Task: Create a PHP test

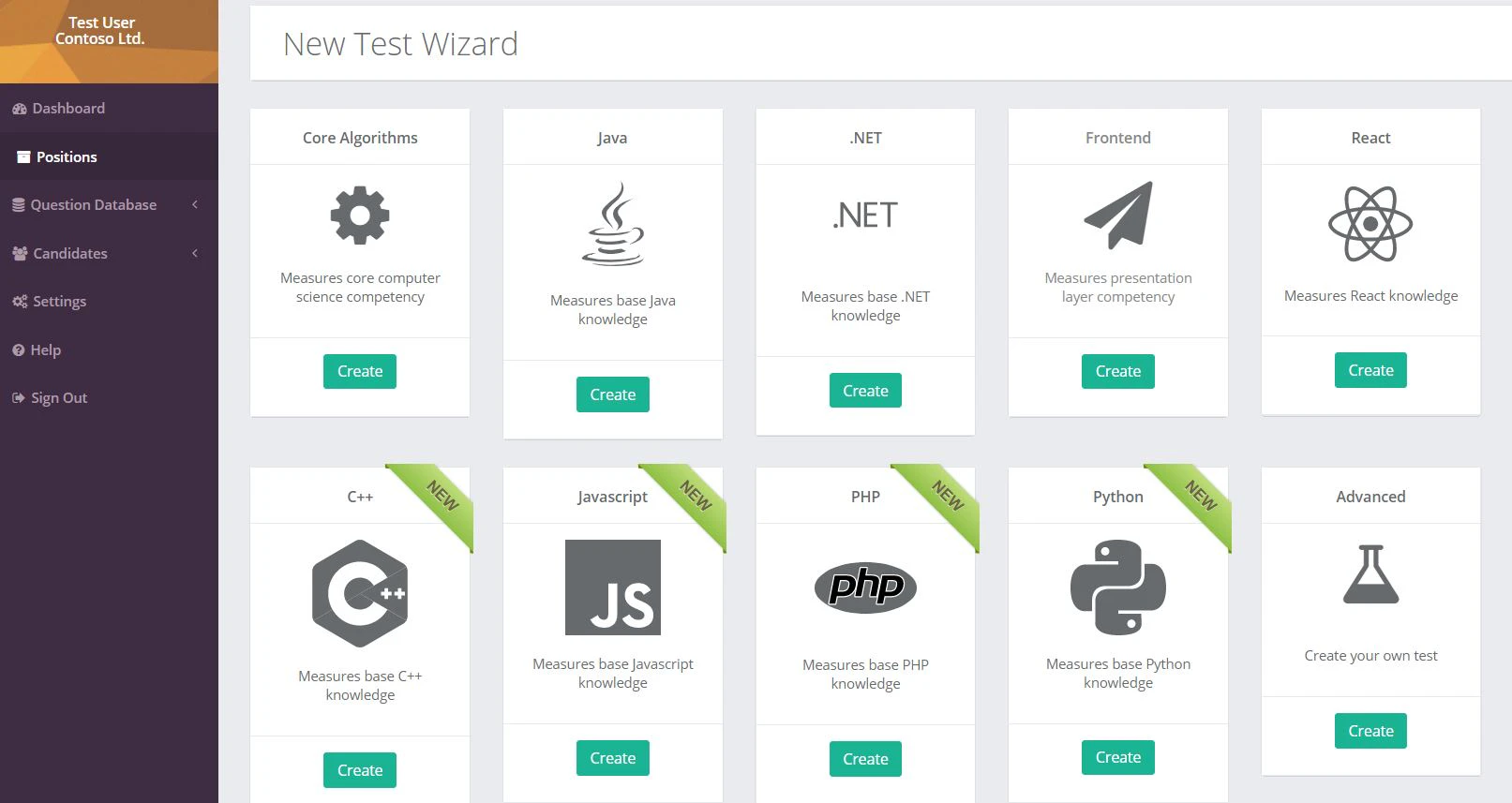Action: pyautogui.click(x=865, y=759)
